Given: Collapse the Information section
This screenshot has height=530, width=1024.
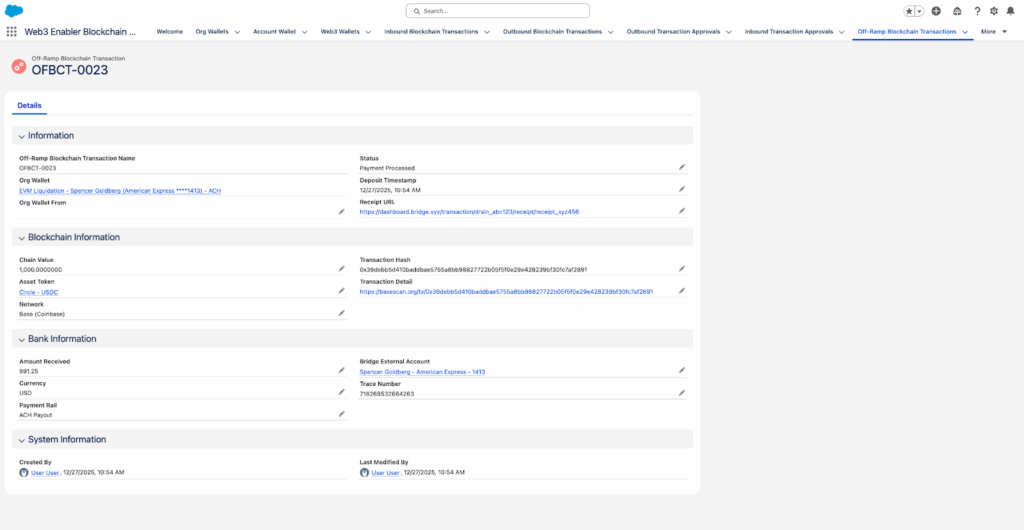Looking at the screenshot, I should coord(22,135).
